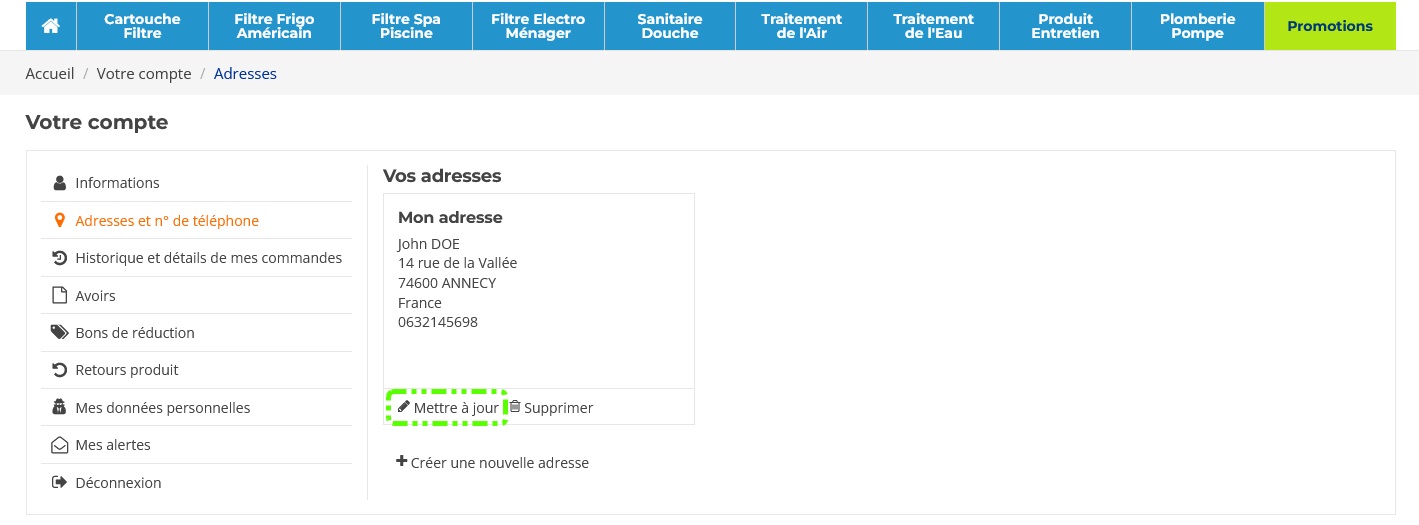Click the home icon in navigation bar
The image size is (1419, 525).
click(x=50, y=26)
